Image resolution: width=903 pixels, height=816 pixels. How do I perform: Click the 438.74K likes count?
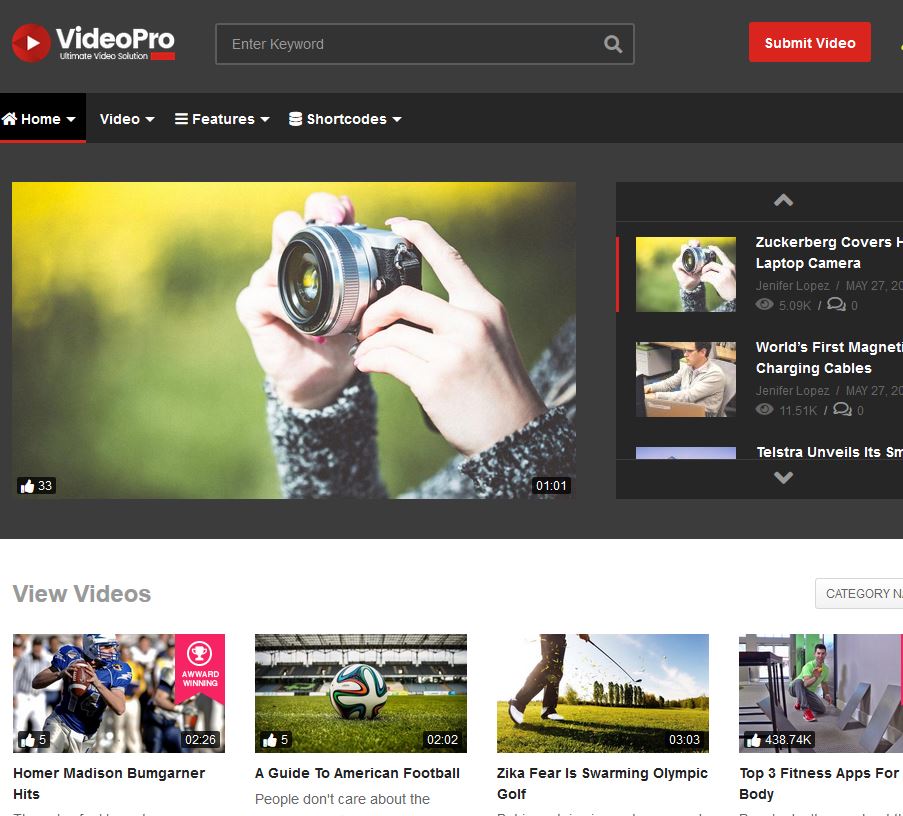click(787, 740)
